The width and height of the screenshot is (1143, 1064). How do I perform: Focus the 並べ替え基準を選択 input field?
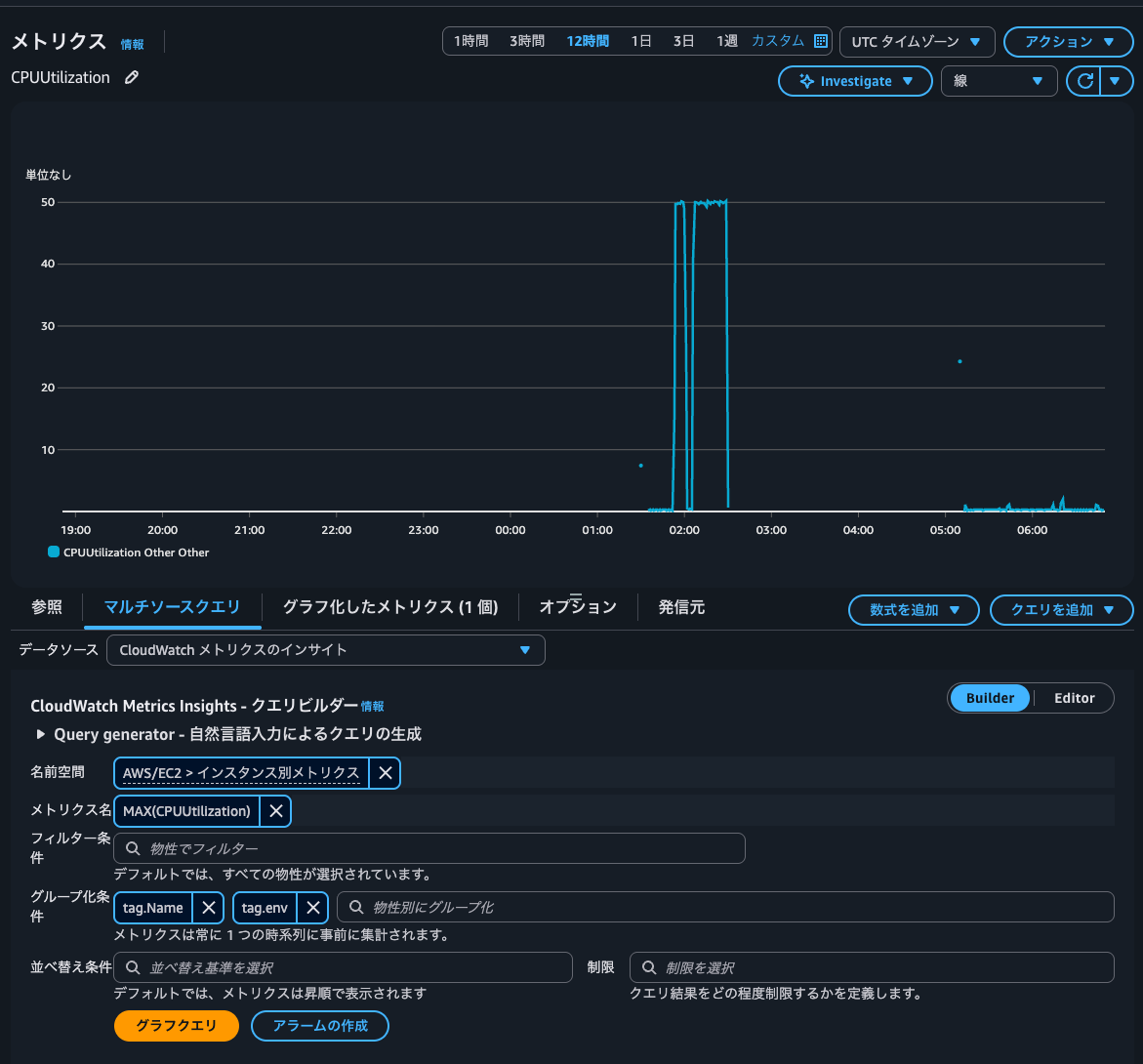click(343, 967)
